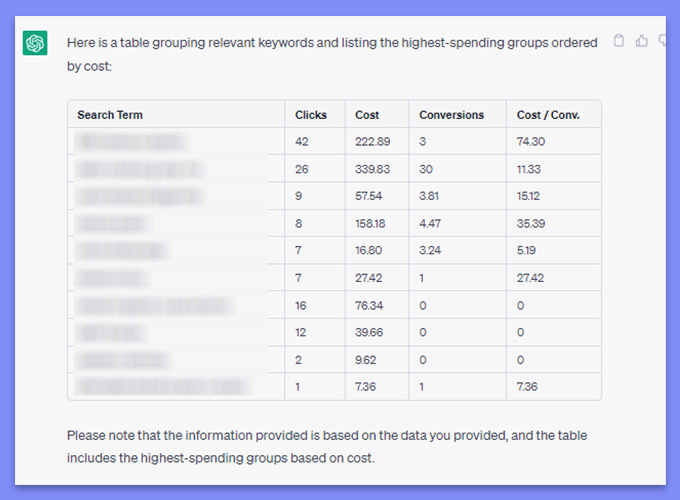Viewport: 680px width, 500px height.
Task: Click the conversions value 30
Action: pos(426,169)
